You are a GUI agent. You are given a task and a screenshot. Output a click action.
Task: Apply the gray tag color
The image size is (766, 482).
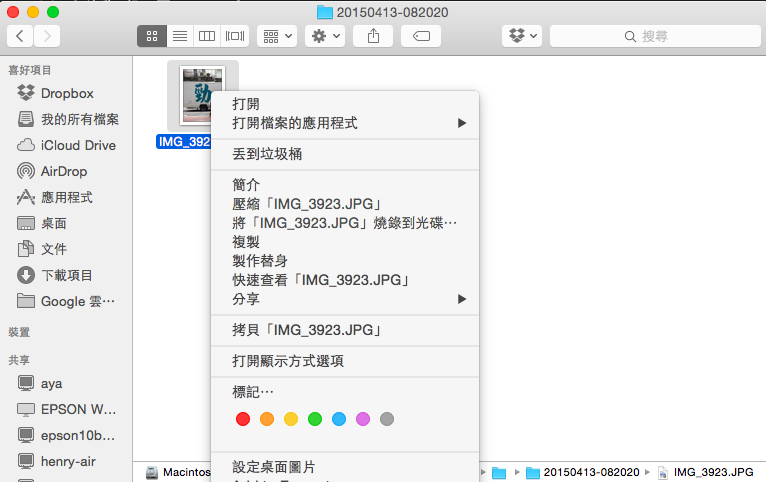387,419
